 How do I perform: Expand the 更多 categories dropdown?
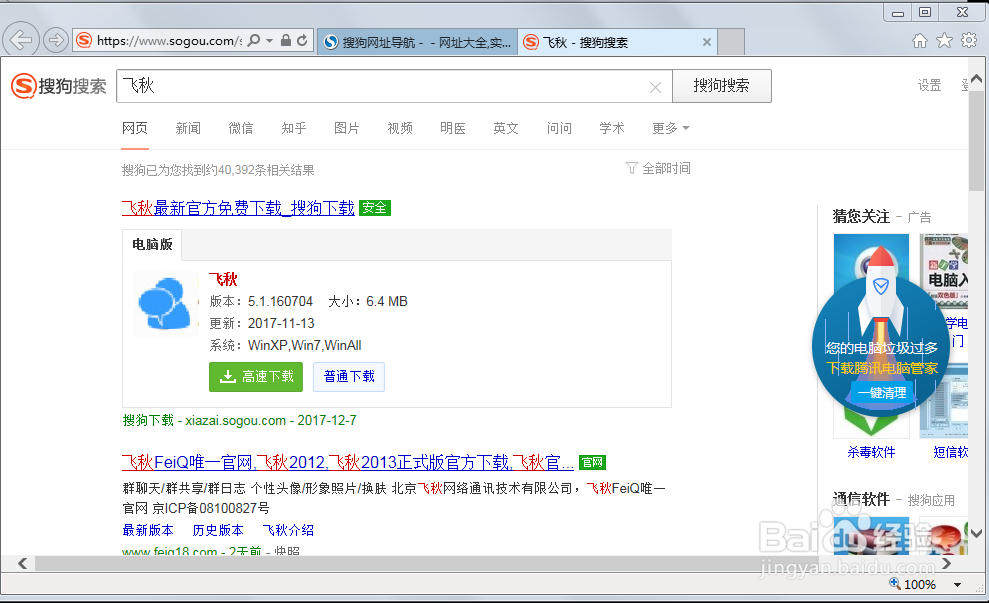(x=670, y=128)
